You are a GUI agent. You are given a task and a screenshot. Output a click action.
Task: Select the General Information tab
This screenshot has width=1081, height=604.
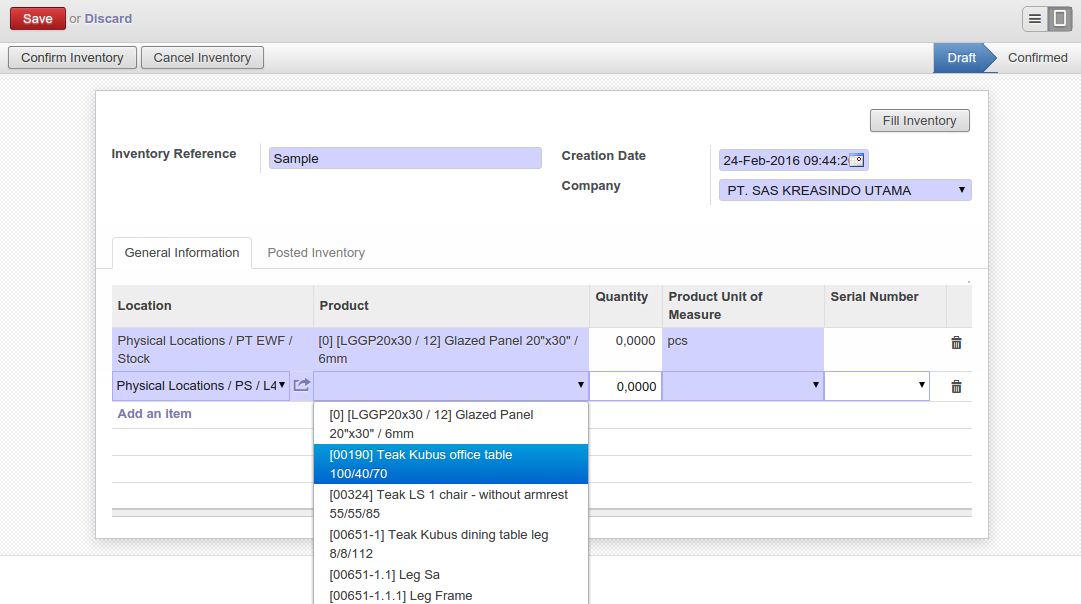(x=182, y=253)
